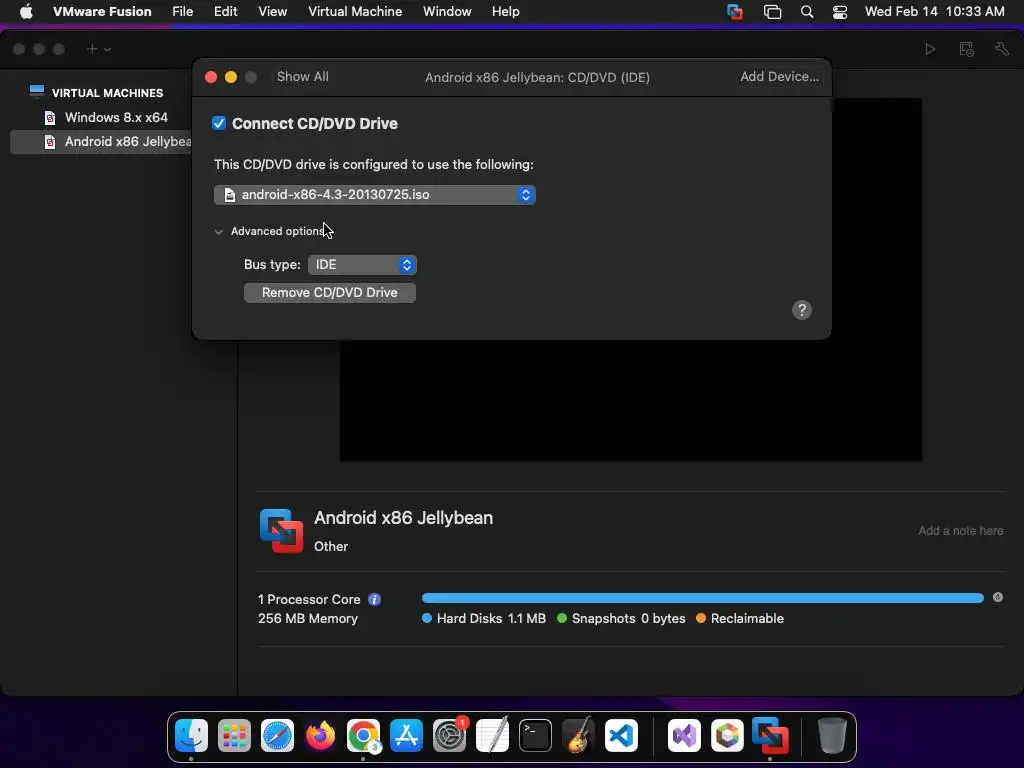
Task: Open the VM settings wrench icon
Action: point(1002,49)
